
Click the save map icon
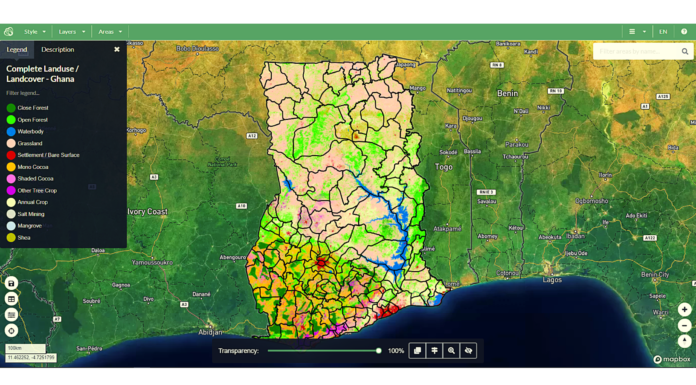12,283
